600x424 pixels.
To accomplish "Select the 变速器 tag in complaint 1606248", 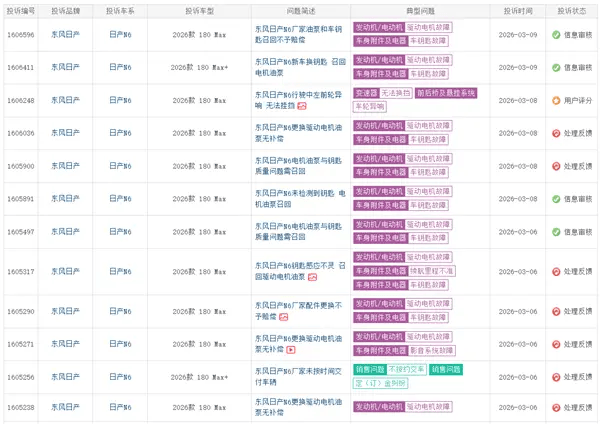I will tap(366, 93).
